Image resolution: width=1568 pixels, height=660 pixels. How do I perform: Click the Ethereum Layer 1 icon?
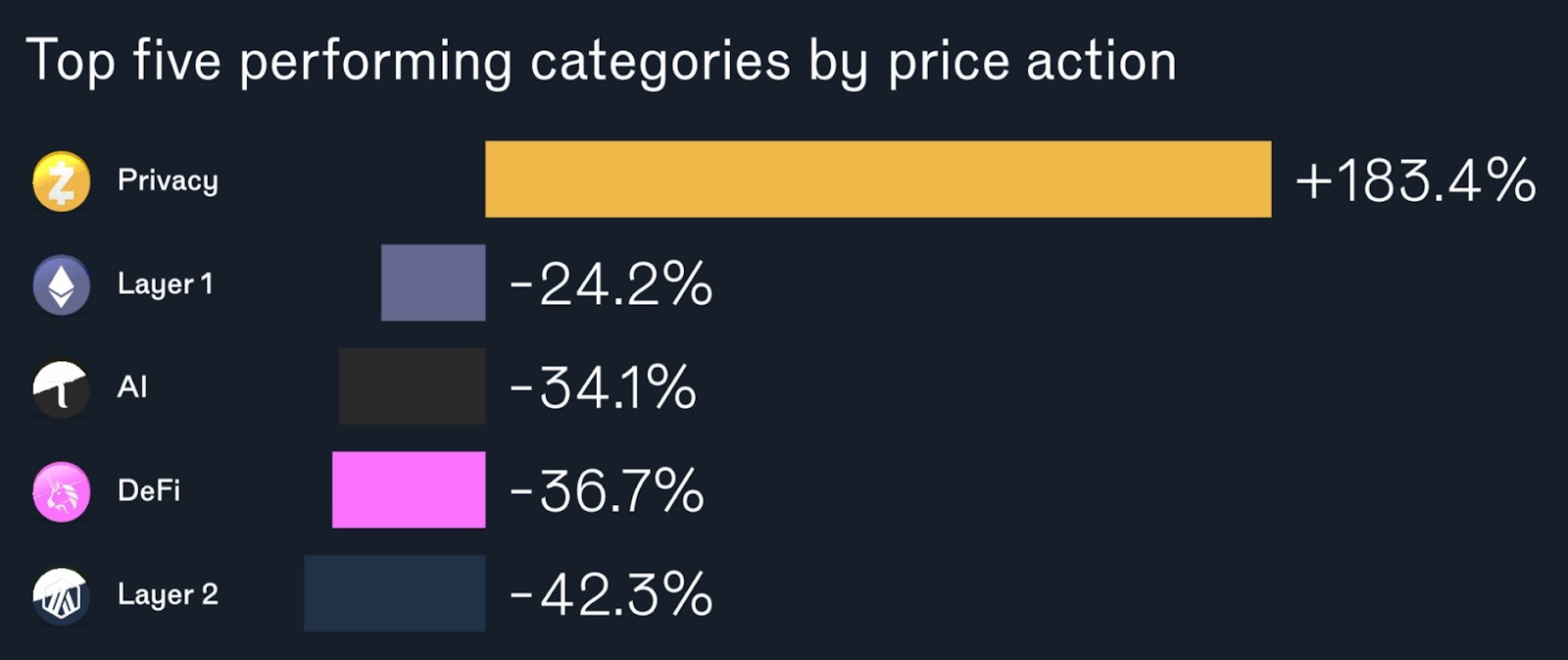tap(61, 285)
